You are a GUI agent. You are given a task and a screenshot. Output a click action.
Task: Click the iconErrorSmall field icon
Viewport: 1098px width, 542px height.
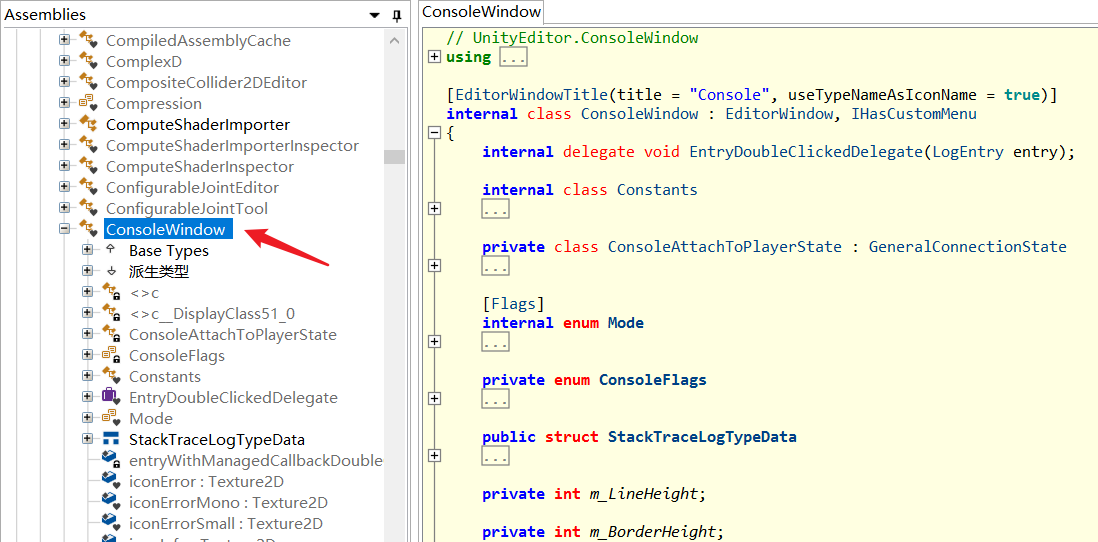click(111, 523)
